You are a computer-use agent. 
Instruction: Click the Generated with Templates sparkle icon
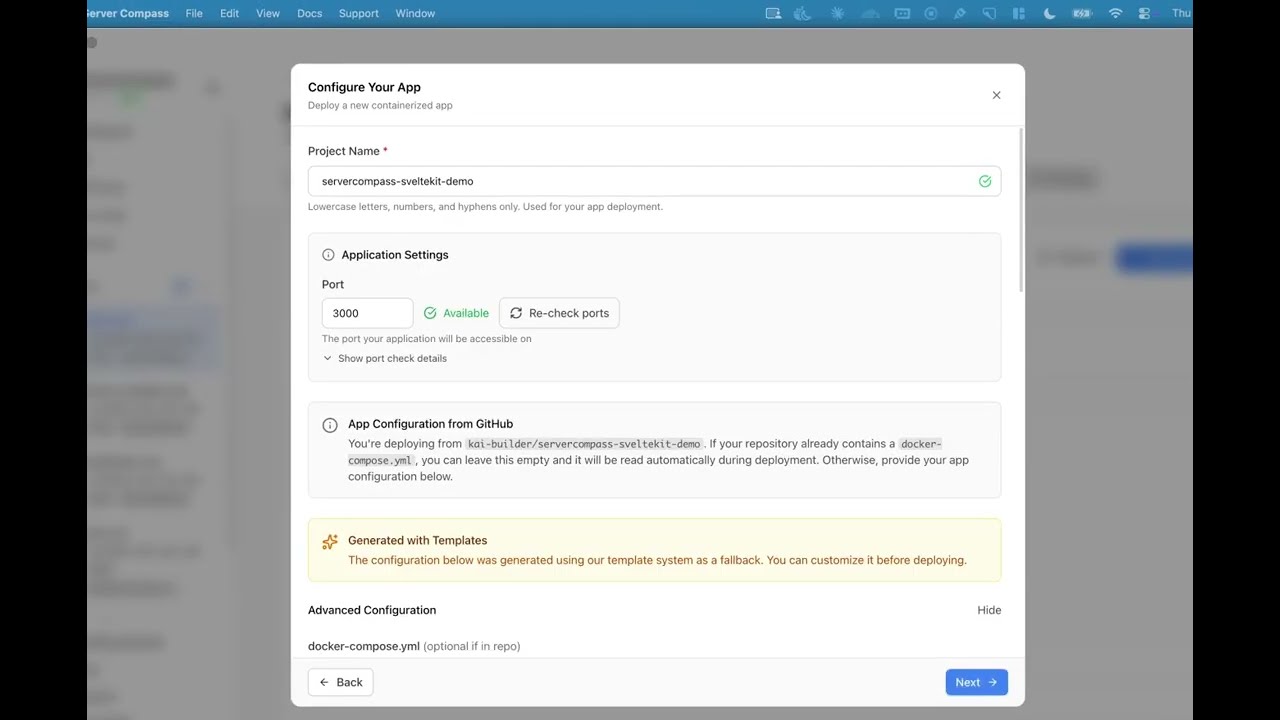(x=330, y=542)
